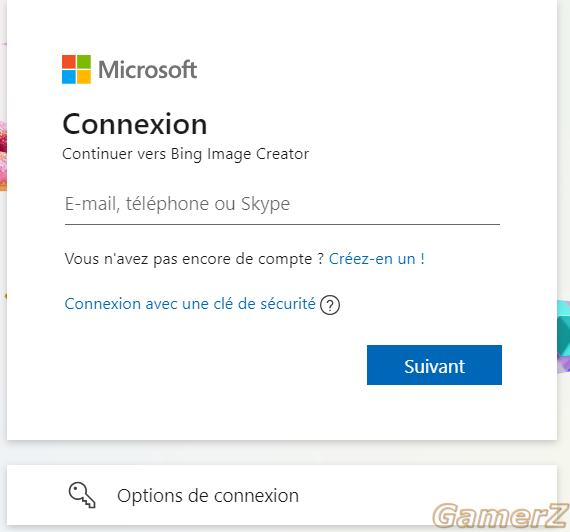Select the Continuer vers Bing Image Creator text
This screenshot has height=532, width=570.
coord(185,154)
